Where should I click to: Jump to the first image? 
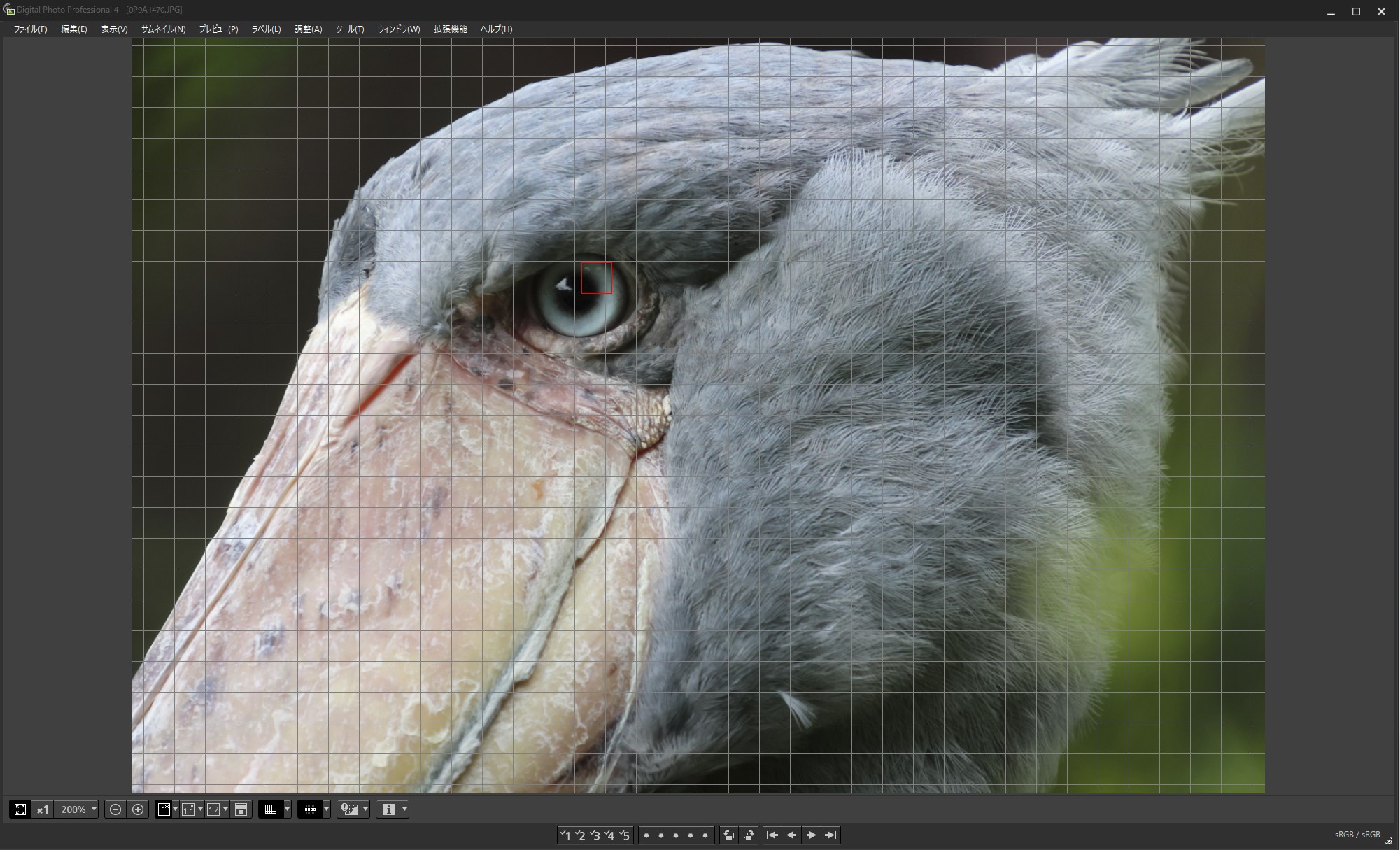[772, 835]
